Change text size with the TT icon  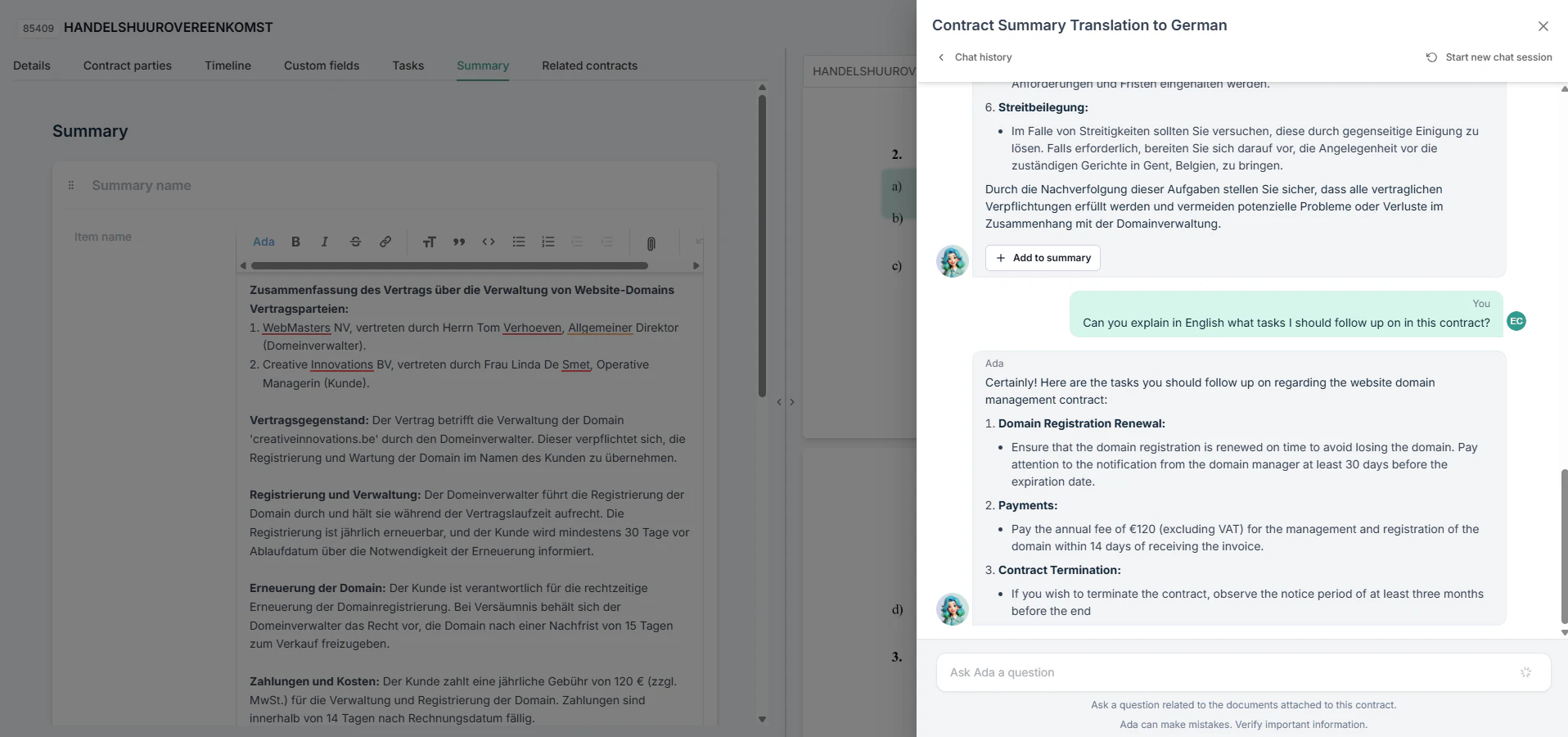click(430, 242)
